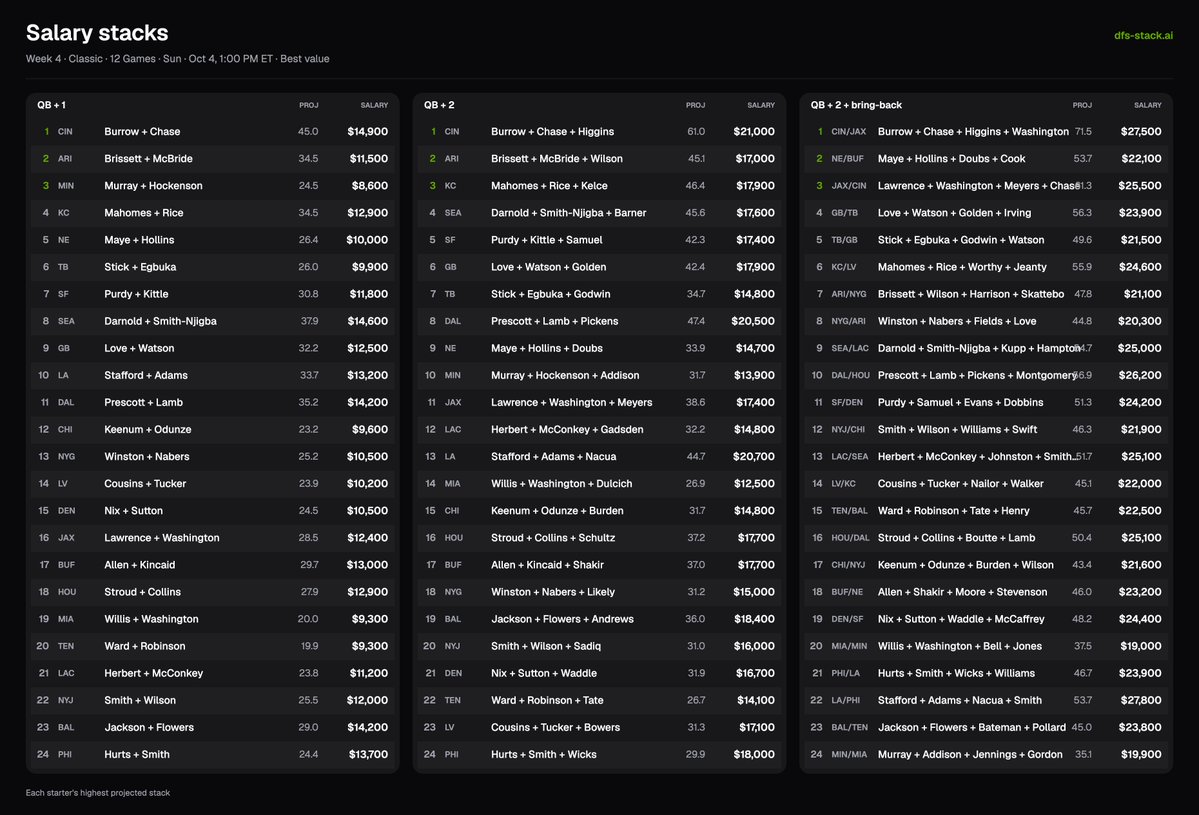Viewport: 1199px width, 815px height.
Task: Click the "Purdy + Kittle + Samuel" stack
Action: click(547, 240)
